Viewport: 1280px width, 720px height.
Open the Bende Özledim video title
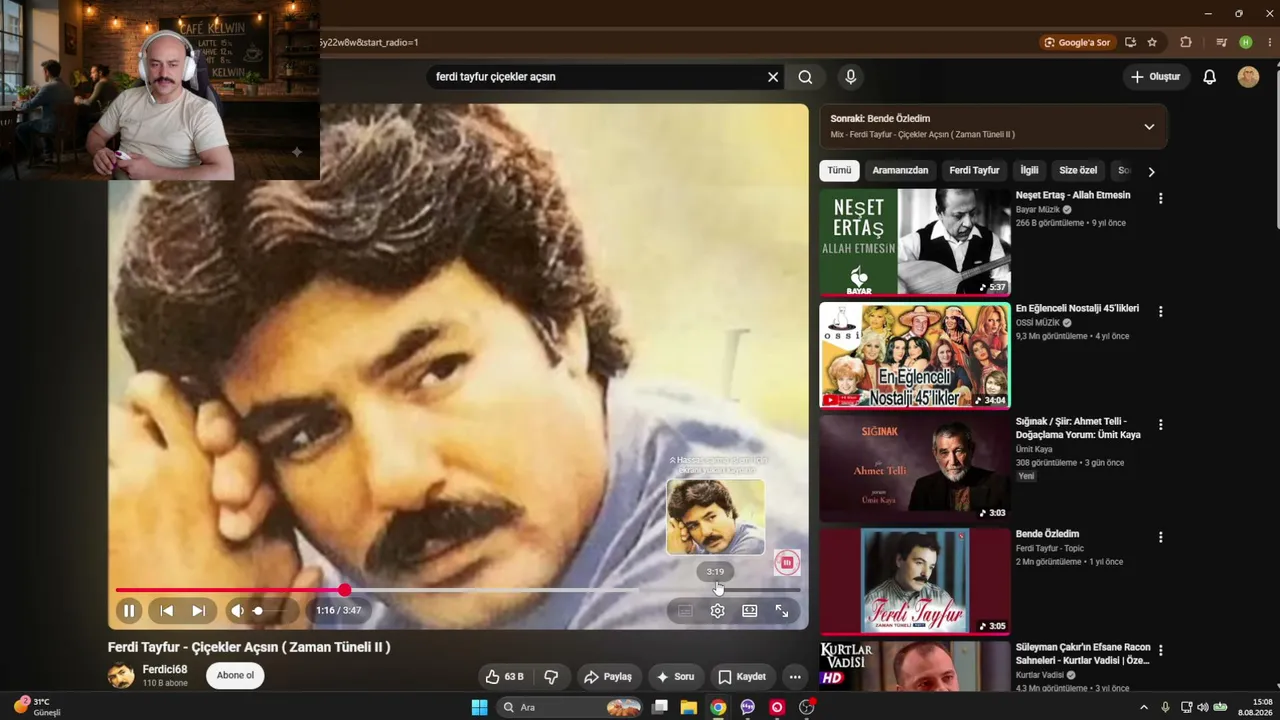coord(1047,534)
